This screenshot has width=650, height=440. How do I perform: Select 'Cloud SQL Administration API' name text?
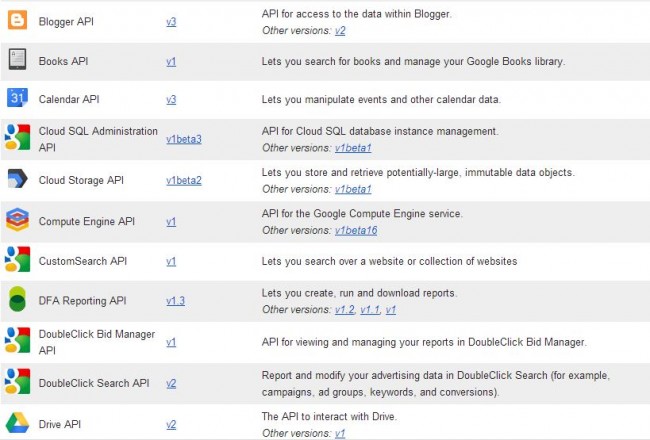(98, 139)
